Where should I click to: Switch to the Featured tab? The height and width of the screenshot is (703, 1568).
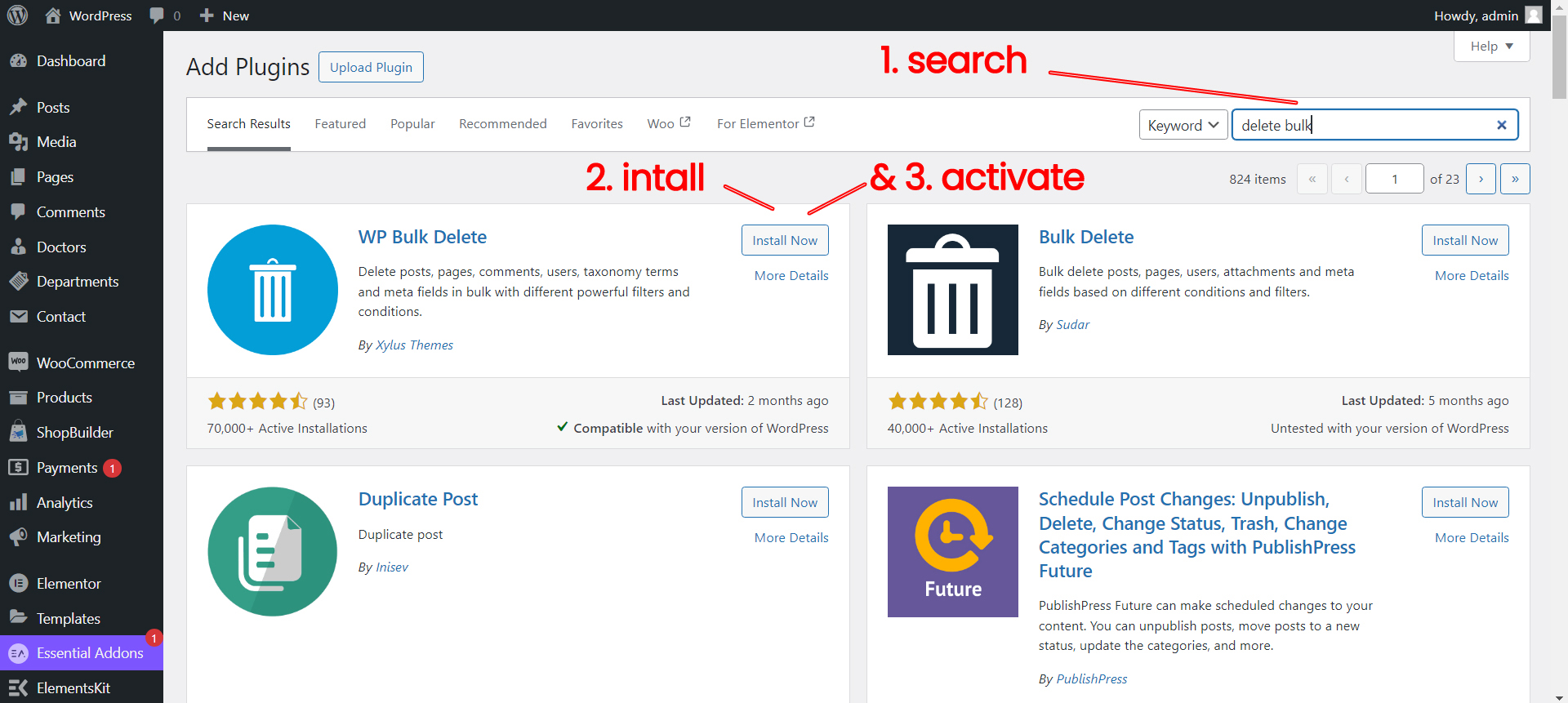point(340,124)
